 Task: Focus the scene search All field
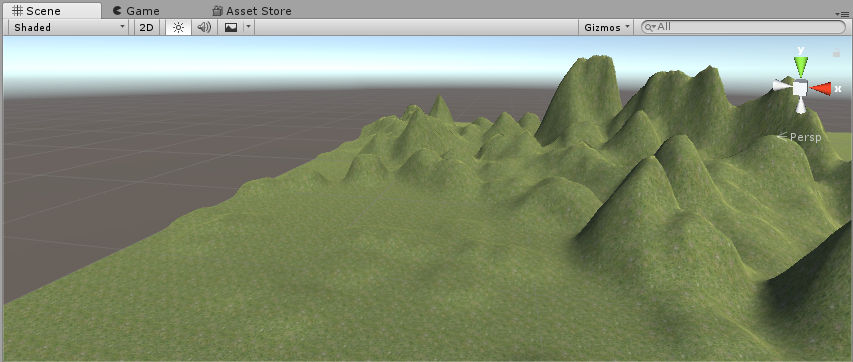[744, 27]
